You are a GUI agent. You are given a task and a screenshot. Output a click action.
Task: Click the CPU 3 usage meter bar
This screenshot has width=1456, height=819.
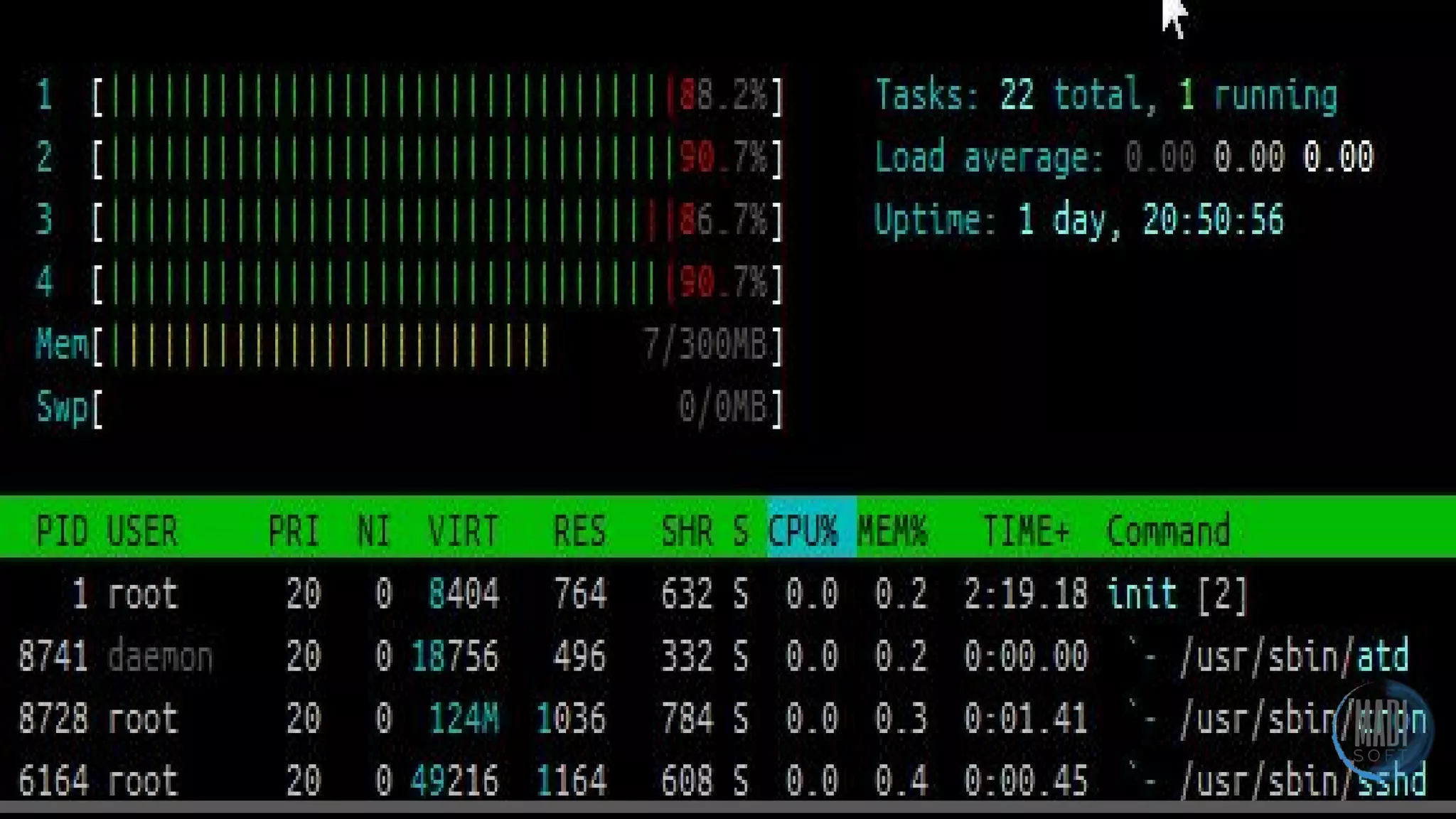(437, 220)
